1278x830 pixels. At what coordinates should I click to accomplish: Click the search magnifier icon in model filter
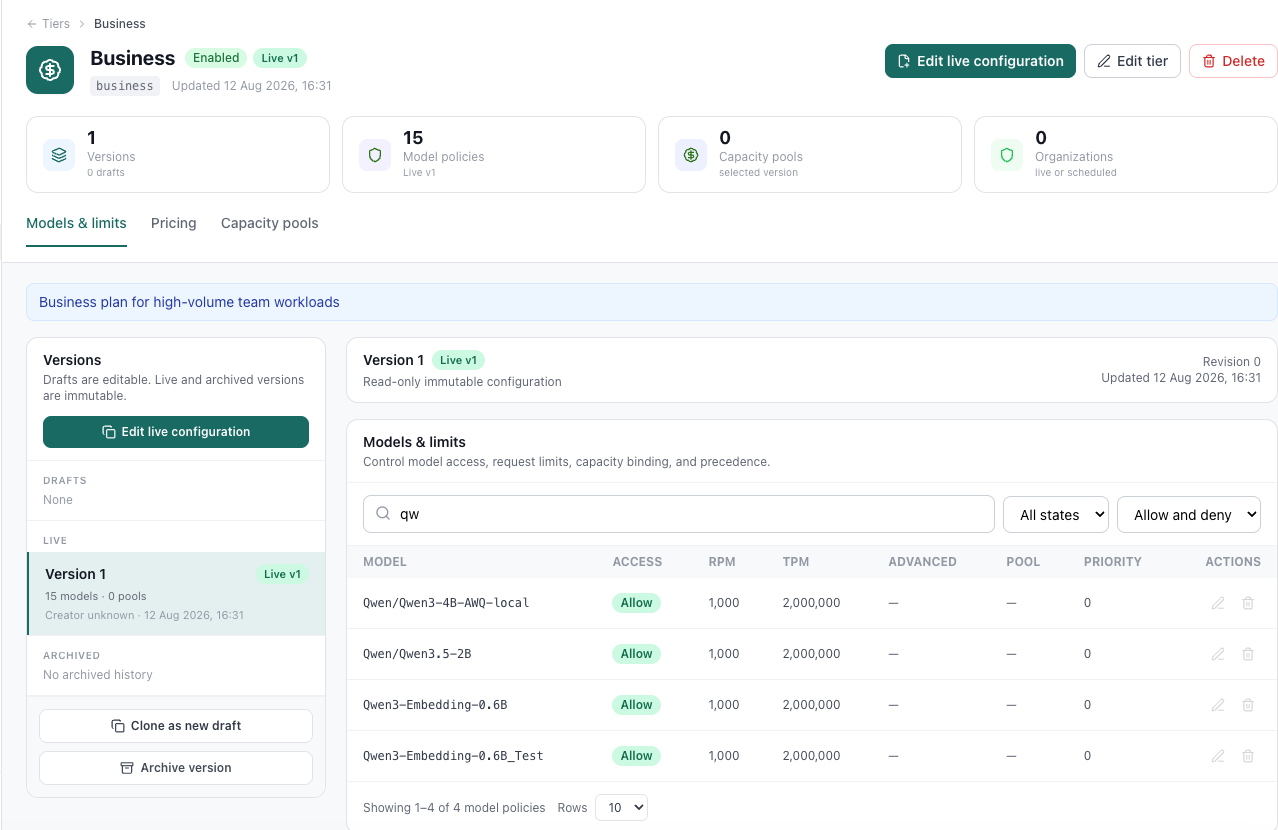click(x=383, y=514)
